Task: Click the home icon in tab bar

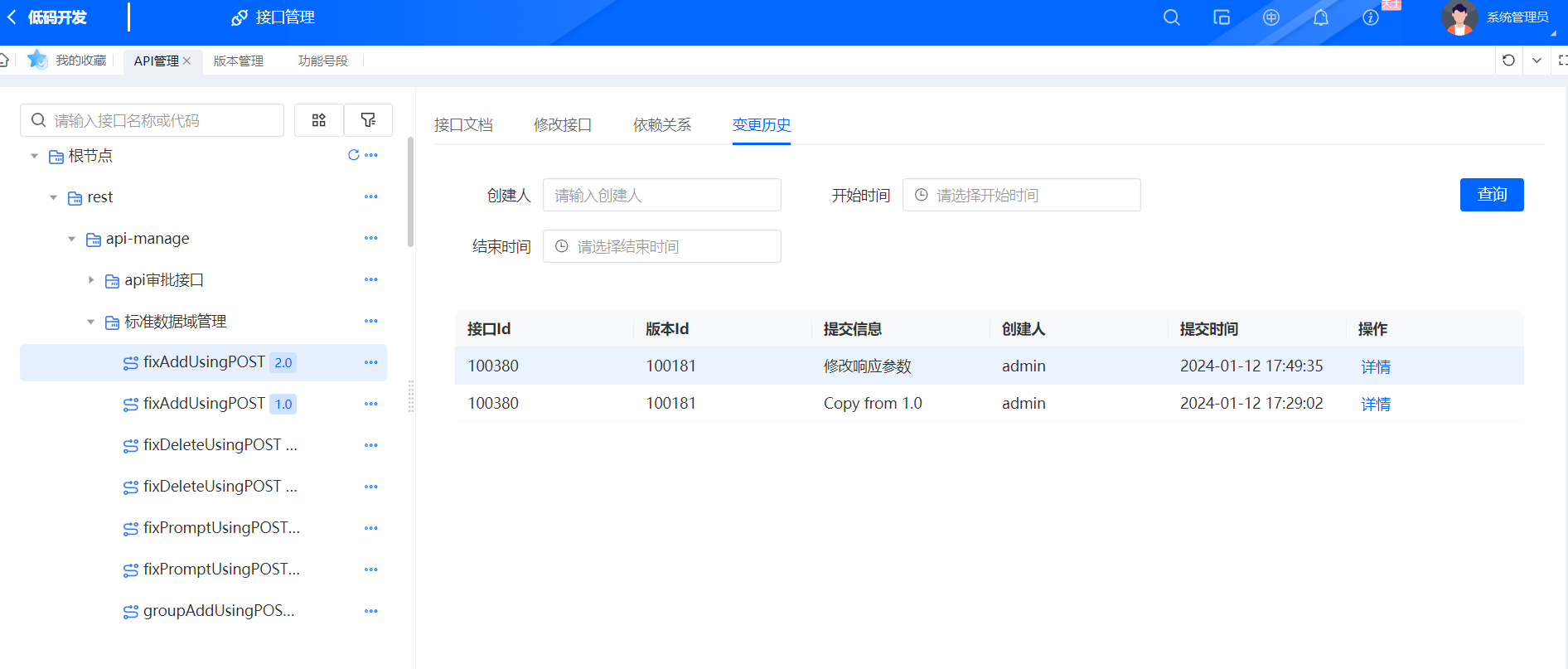Action: point(4,60)
